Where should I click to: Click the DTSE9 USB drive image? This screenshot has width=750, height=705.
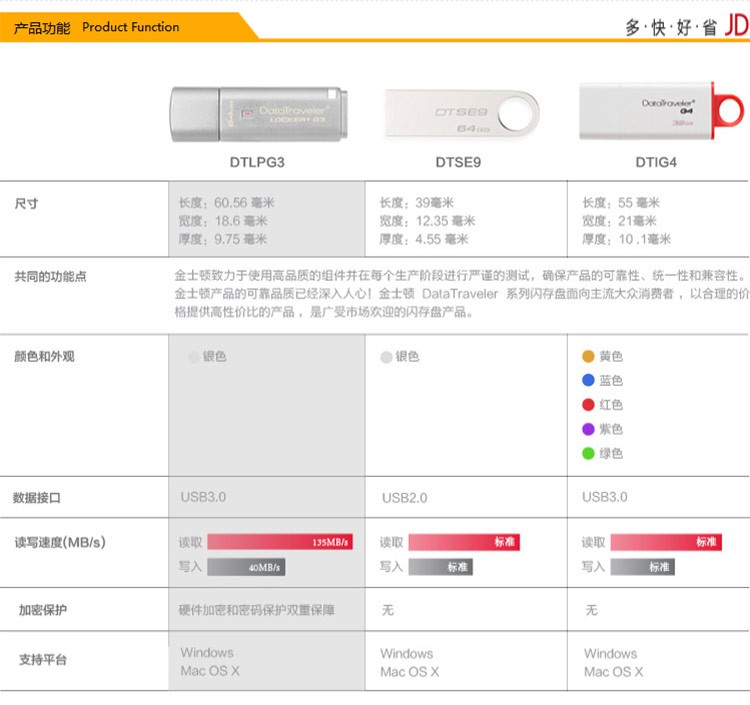tap(462, 114)
